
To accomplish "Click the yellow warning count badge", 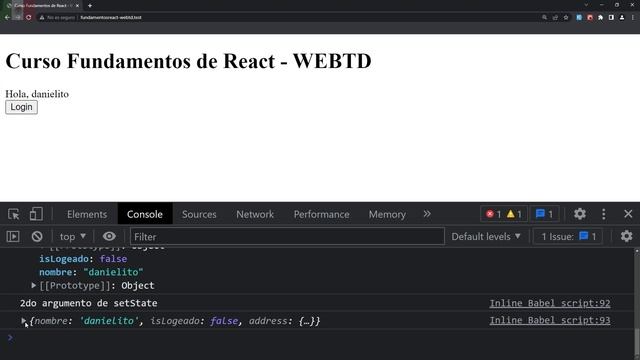I will point(514,214).
